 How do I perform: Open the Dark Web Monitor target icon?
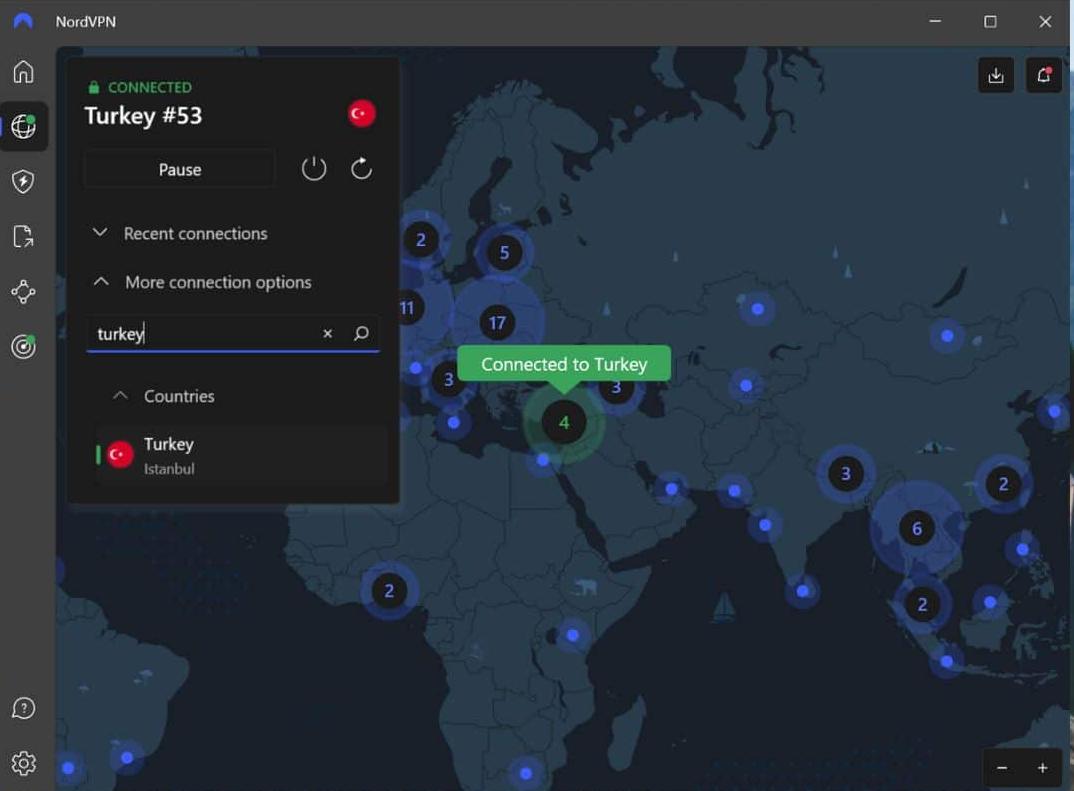[x=23, y=346]
